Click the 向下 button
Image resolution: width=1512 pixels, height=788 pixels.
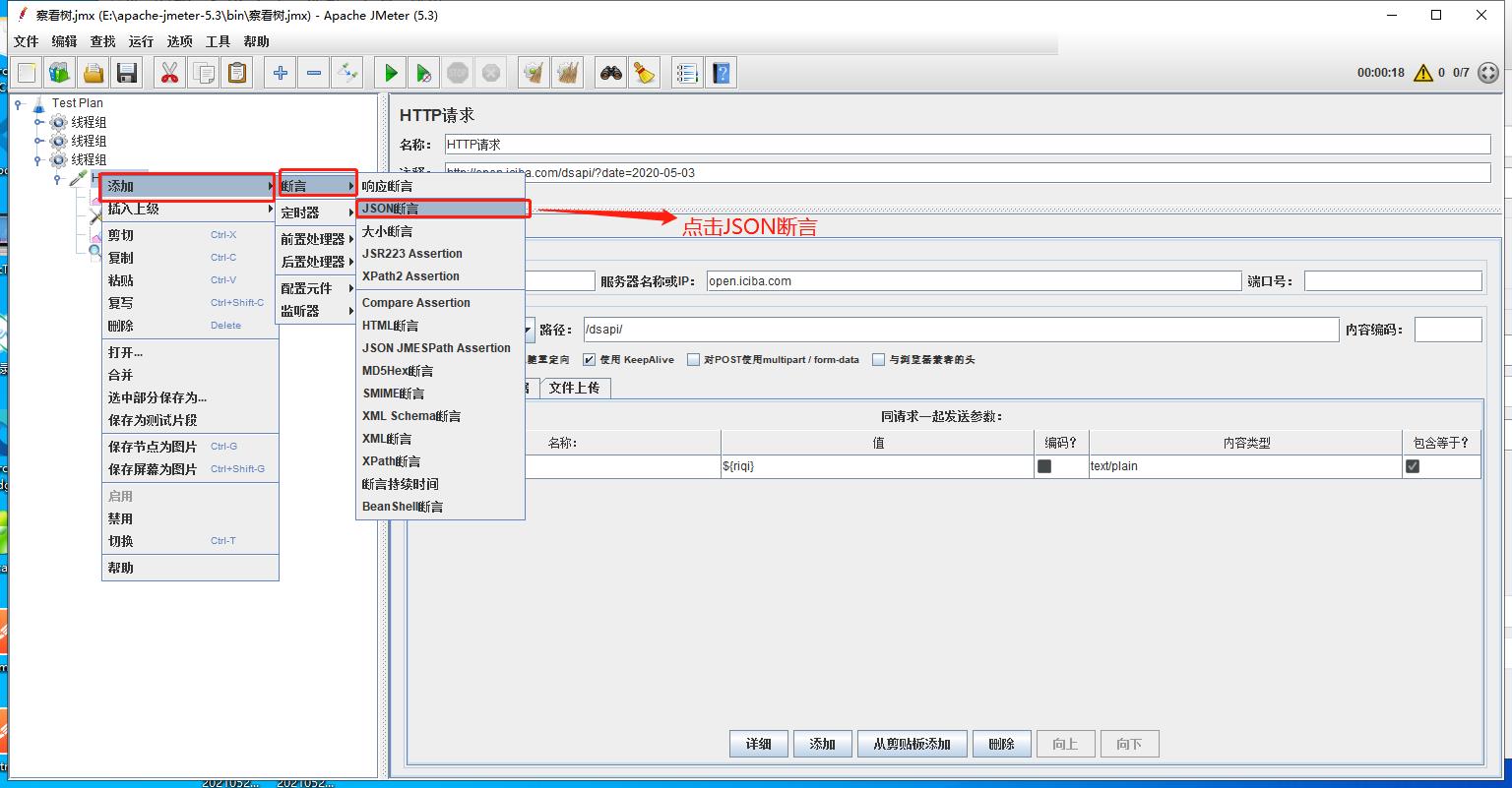(1129, 744)
